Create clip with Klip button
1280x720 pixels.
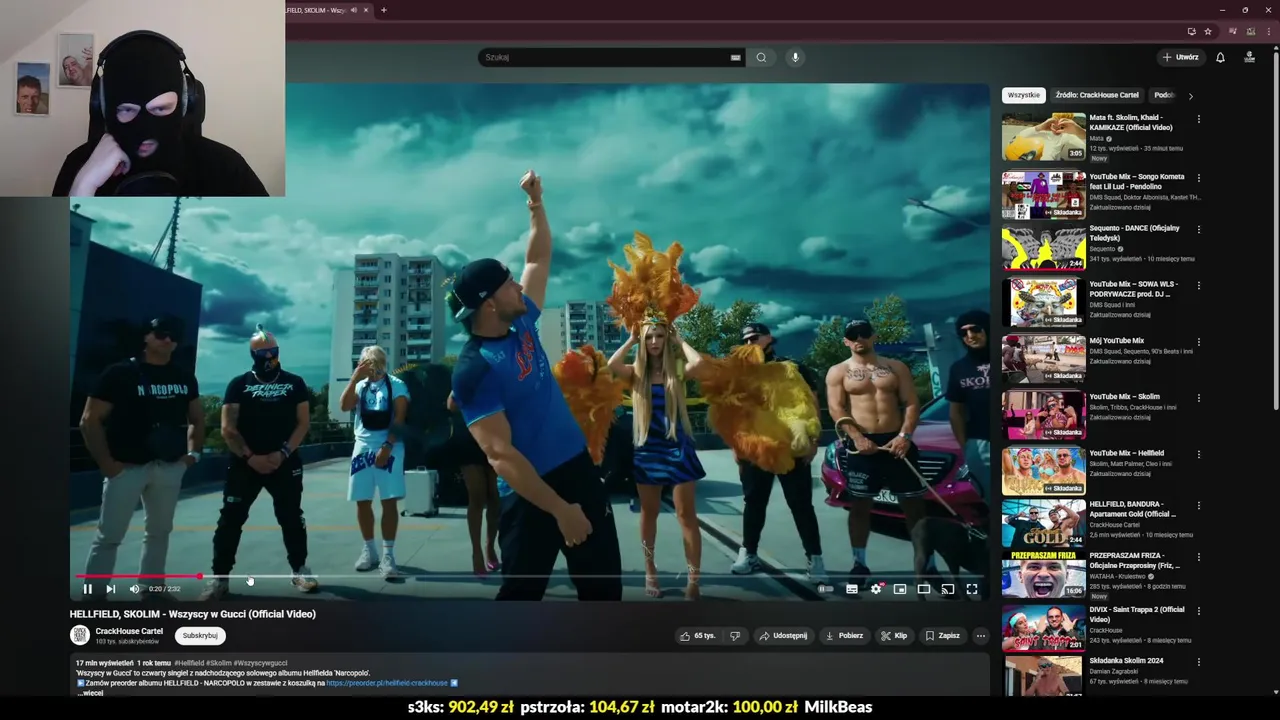(894, 636)
